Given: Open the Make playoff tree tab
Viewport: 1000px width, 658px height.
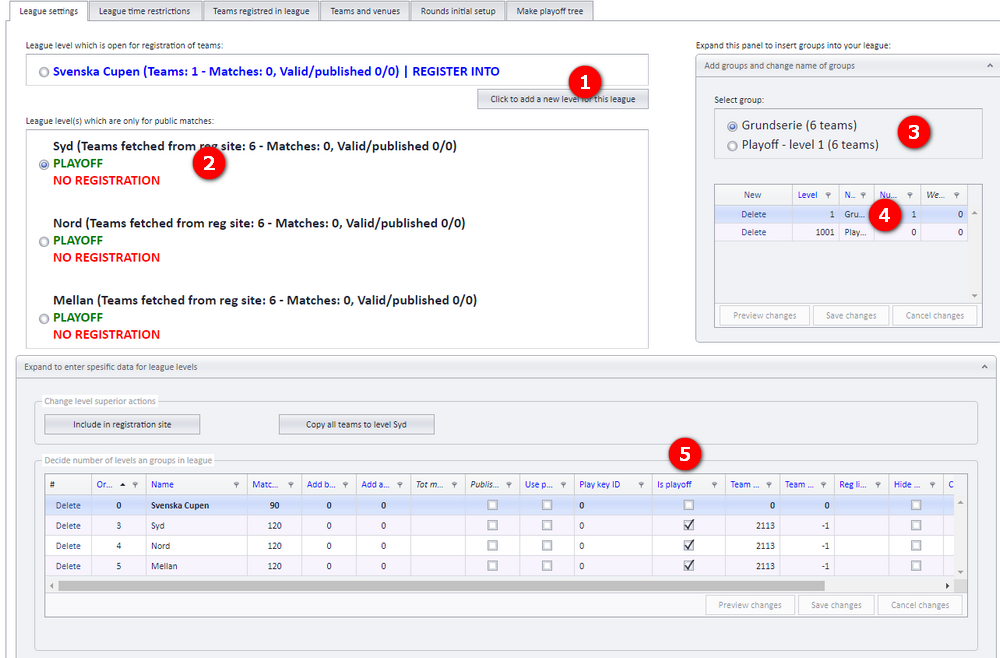Looking at the screenshot, I should click(x=550, y=11).
